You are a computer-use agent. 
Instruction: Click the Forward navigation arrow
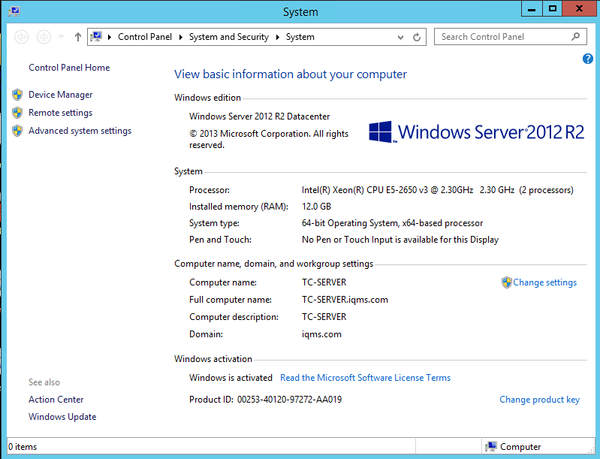coord(43,37)
